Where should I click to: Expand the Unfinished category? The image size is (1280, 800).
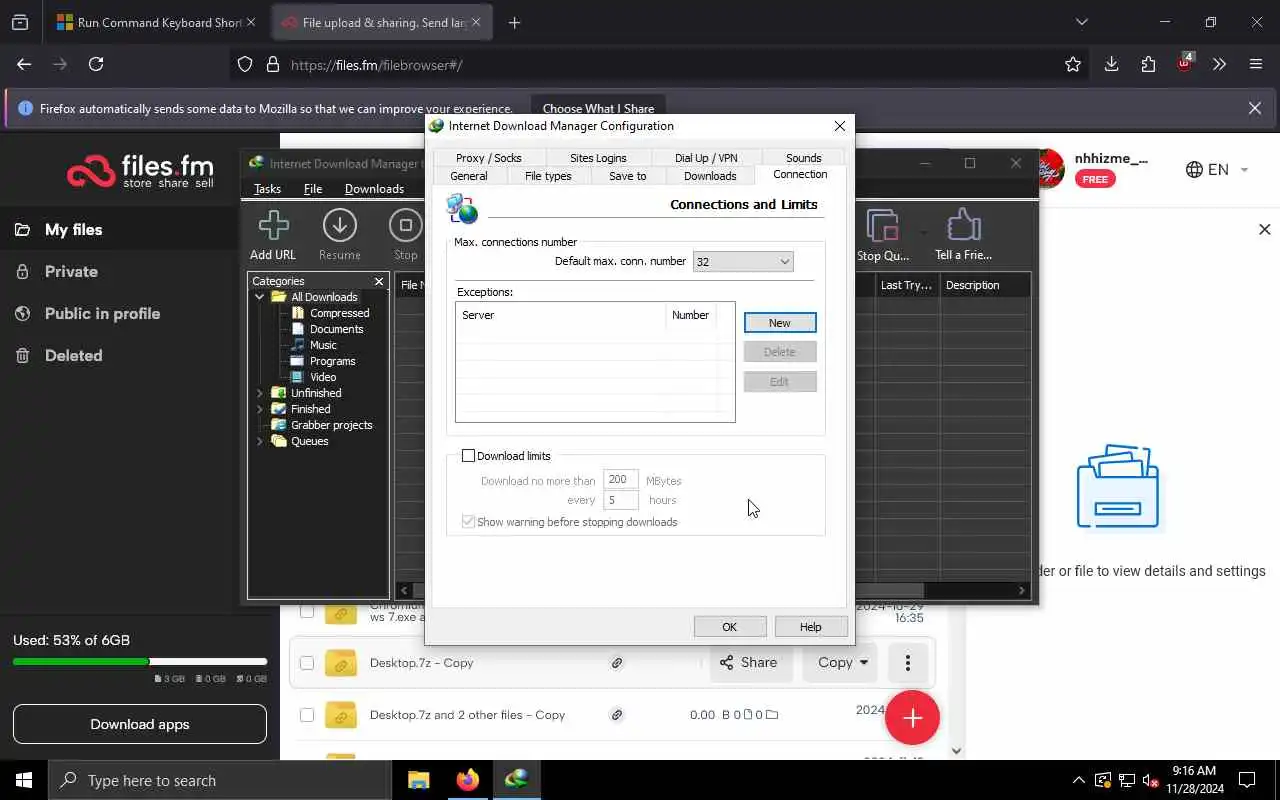pos(260,393)
